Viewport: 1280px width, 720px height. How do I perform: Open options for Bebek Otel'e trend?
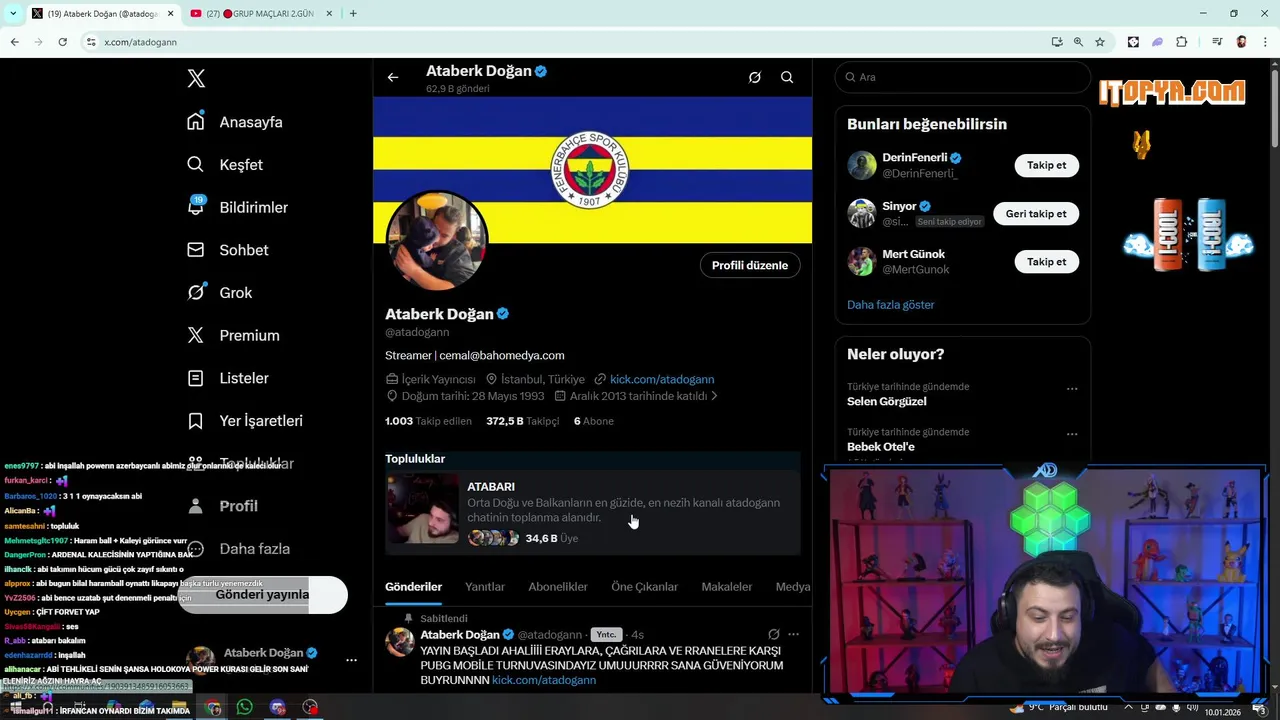click(1072, 435)
